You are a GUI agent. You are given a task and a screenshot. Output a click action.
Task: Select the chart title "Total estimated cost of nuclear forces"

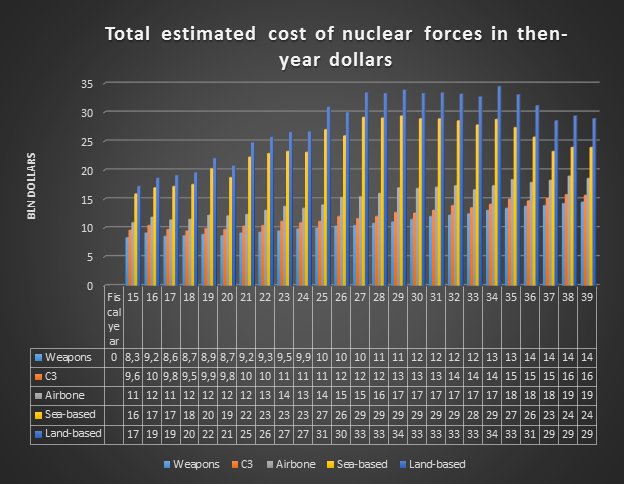pyautogui.click(x=336, y=47)
